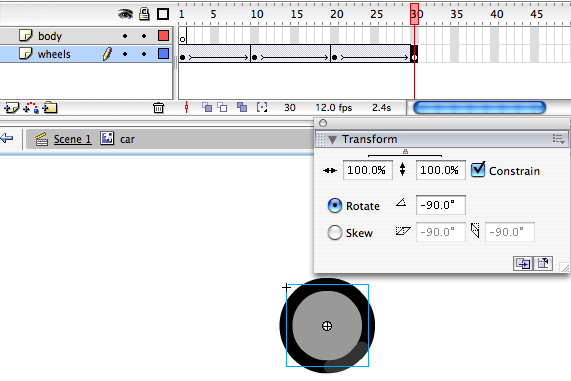
Task: Open the Transform panel options menu
Action: 558,139
